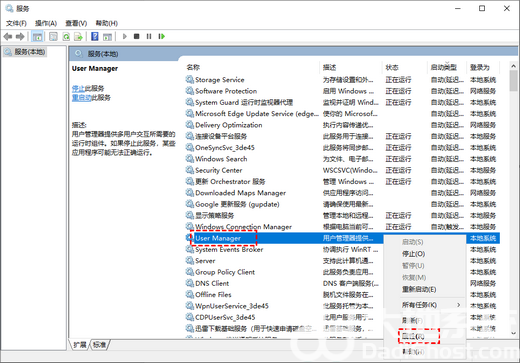Sort by the 名称 column header
Screen dimensions: 520x363
tap(193, 67)
